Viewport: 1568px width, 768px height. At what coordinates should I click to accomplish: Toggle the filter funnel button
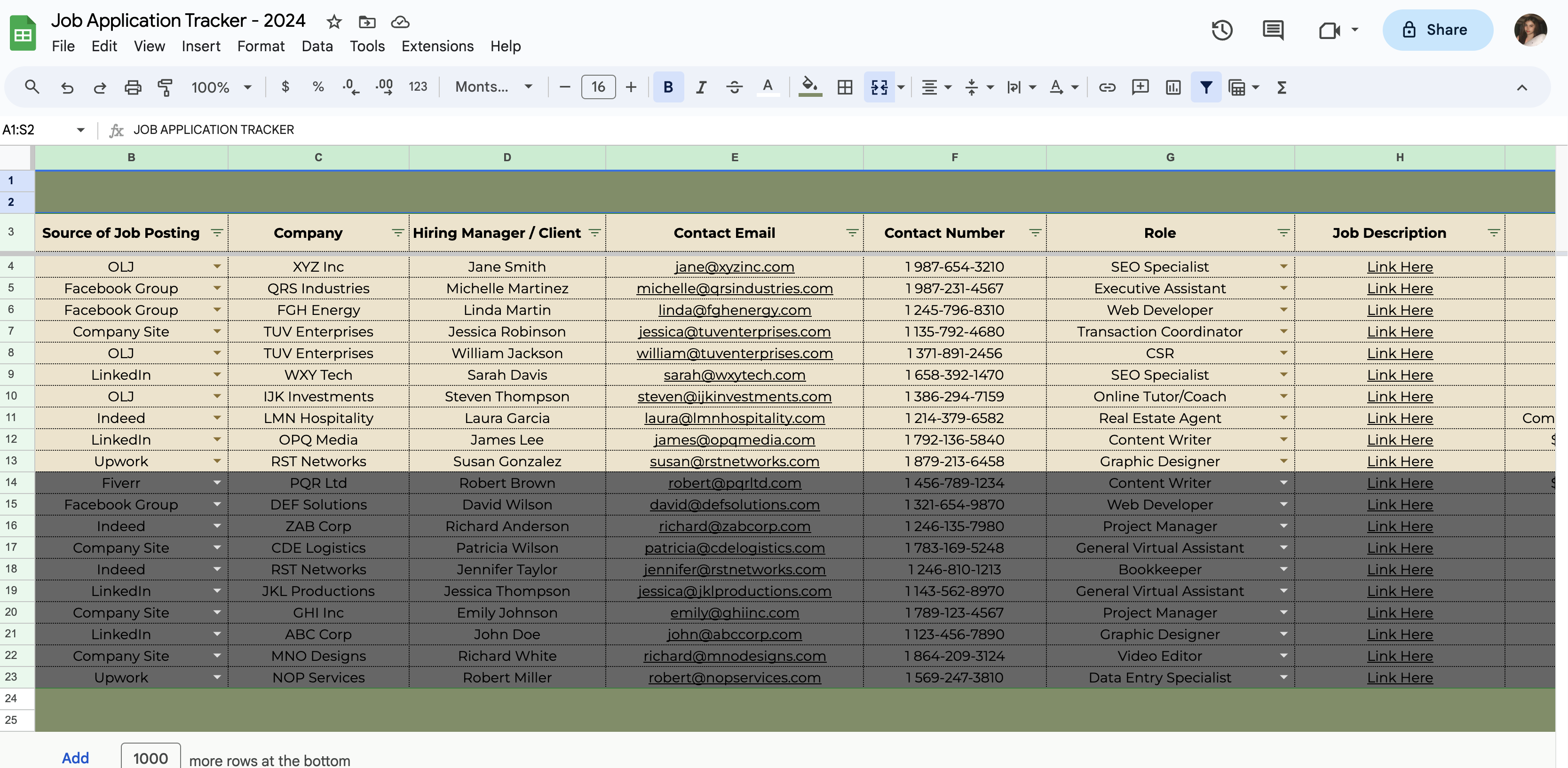(1206, 87)
